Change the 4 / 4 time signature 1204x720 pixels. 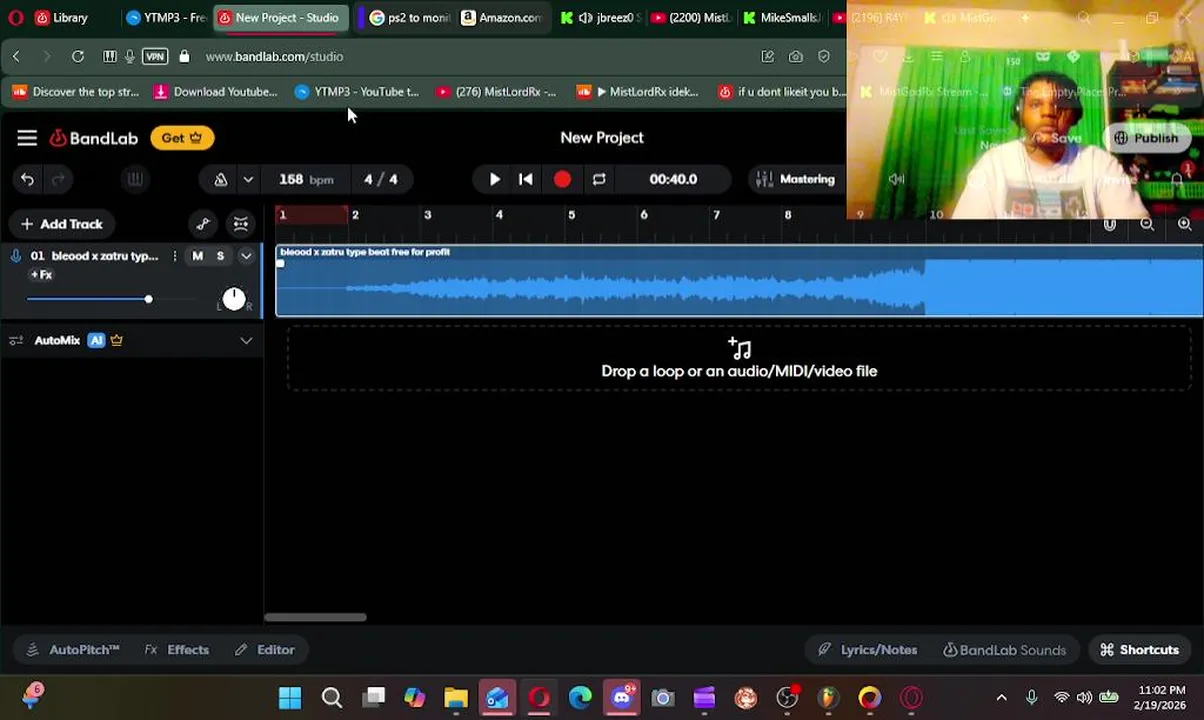pos(380,179)
